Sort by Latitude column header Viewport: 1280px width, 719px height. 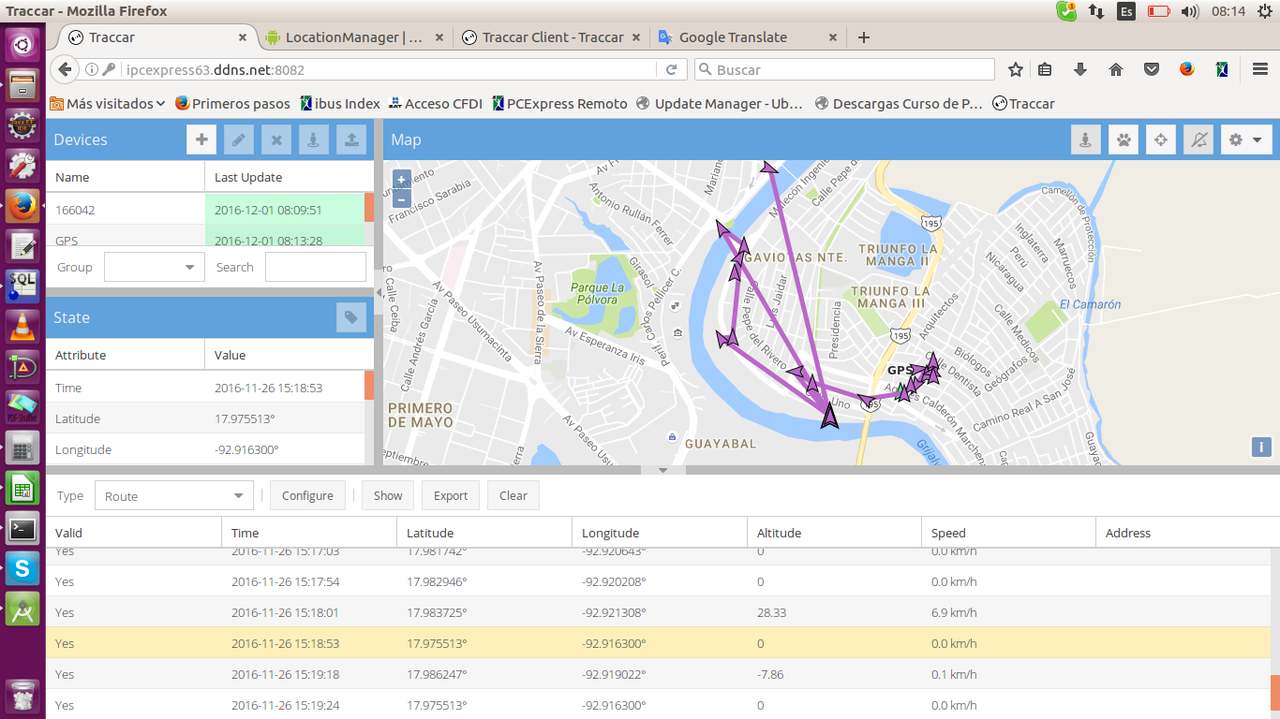pos(484,533)
